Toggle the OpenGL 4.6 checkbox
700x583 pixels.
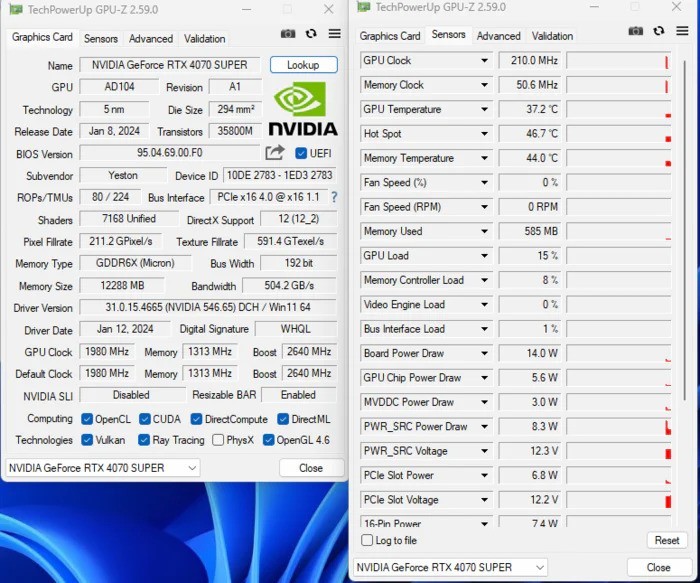(268, 440)
